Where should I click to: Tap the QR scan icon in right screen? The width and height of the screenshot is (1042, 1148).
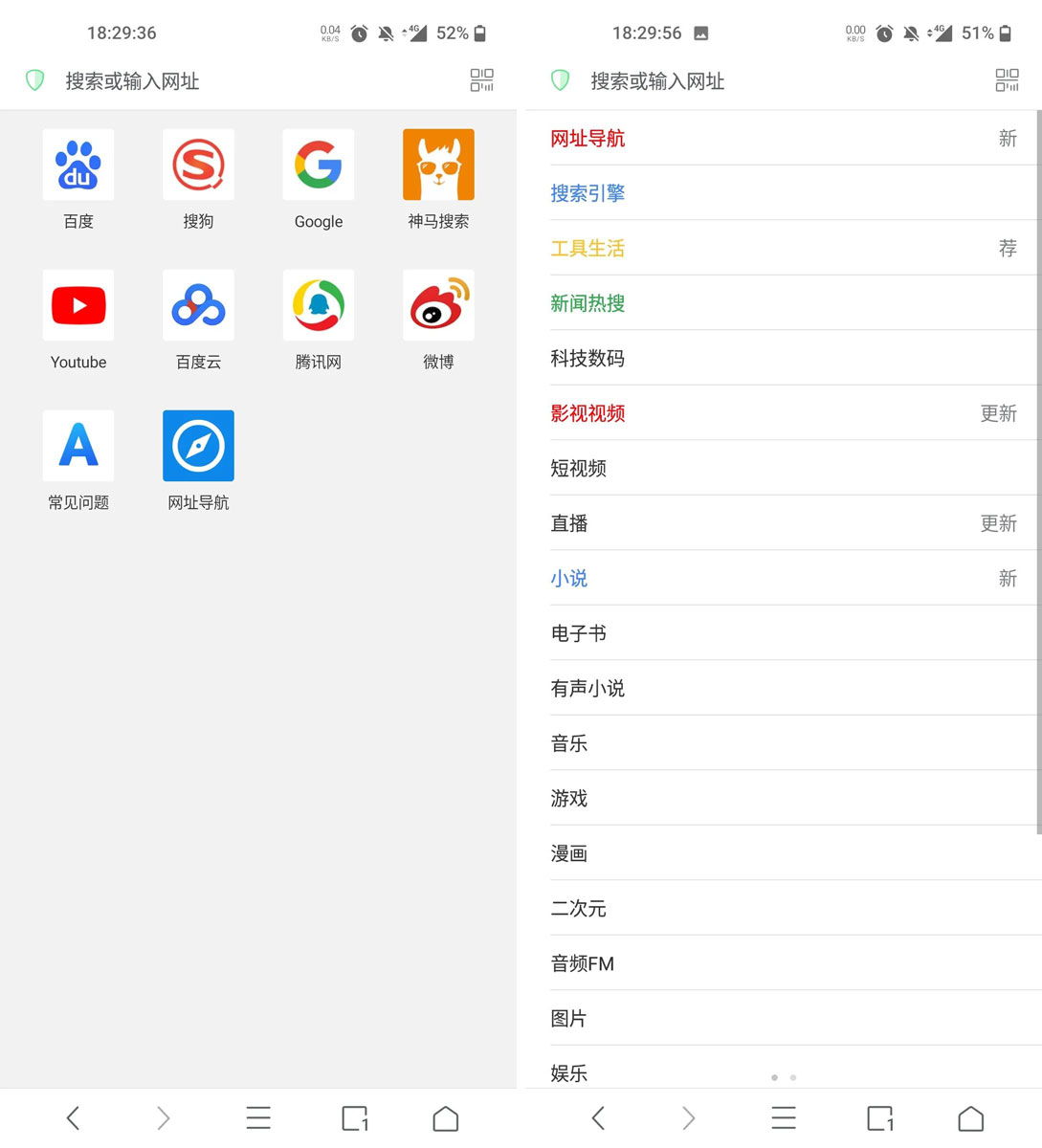tap(1008, 80)
